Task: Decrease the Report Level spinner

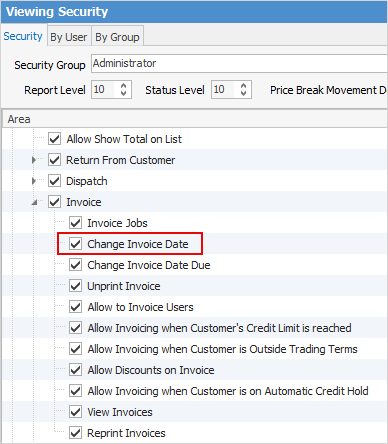Action: [x=124, y=94]
